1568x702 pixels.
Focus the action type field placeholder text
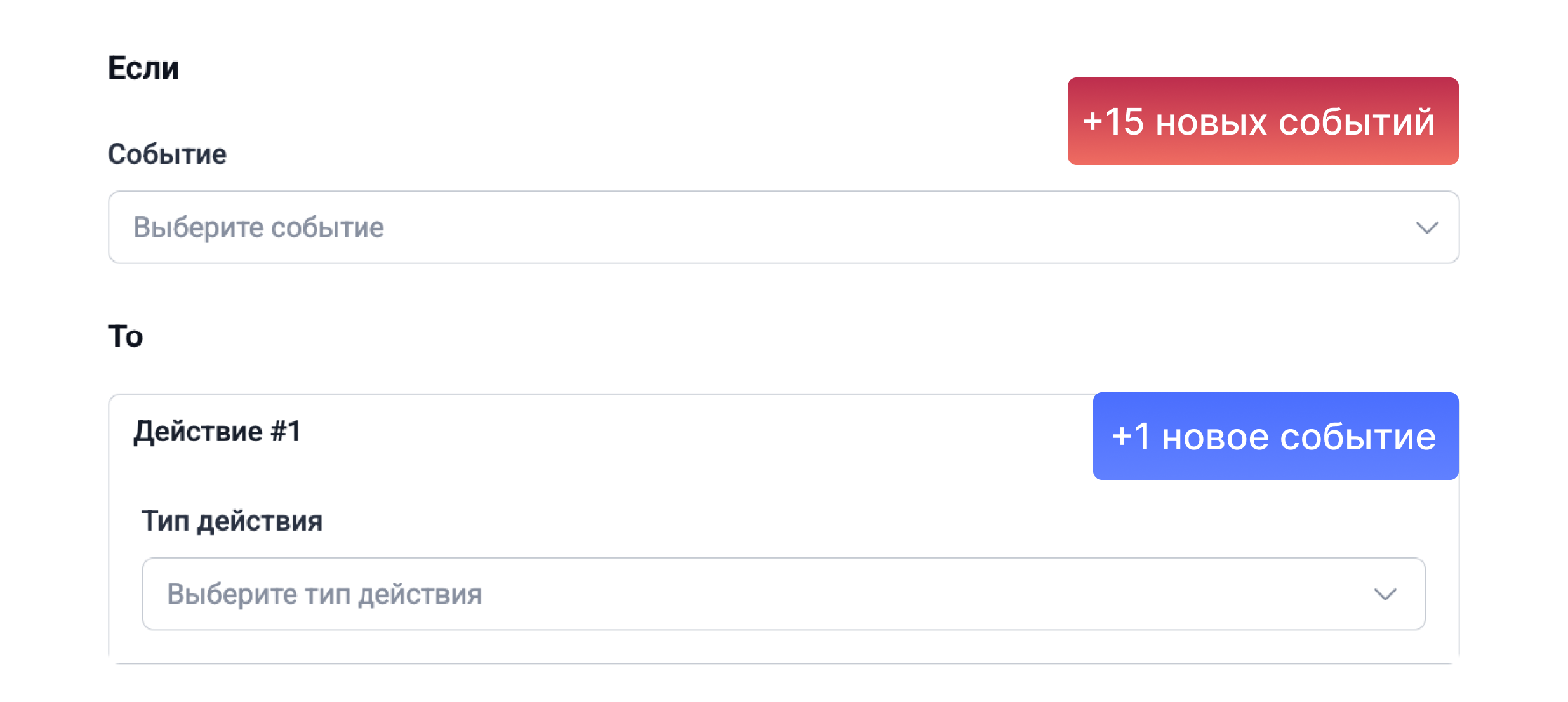coord(324,594)
